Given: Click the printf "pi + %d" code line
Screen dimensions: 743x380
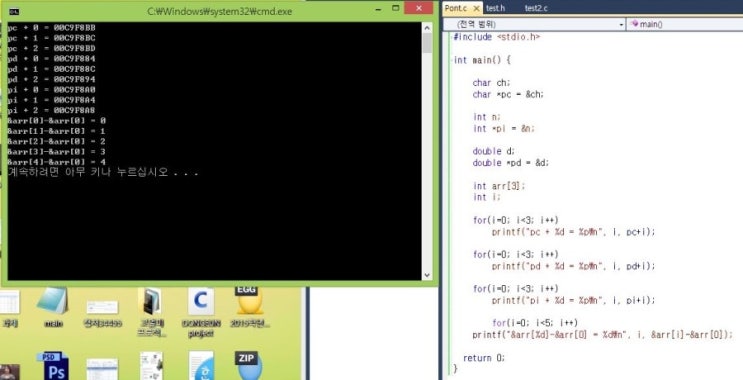Looking at the screenshot, I should click(x=573, y=300).
